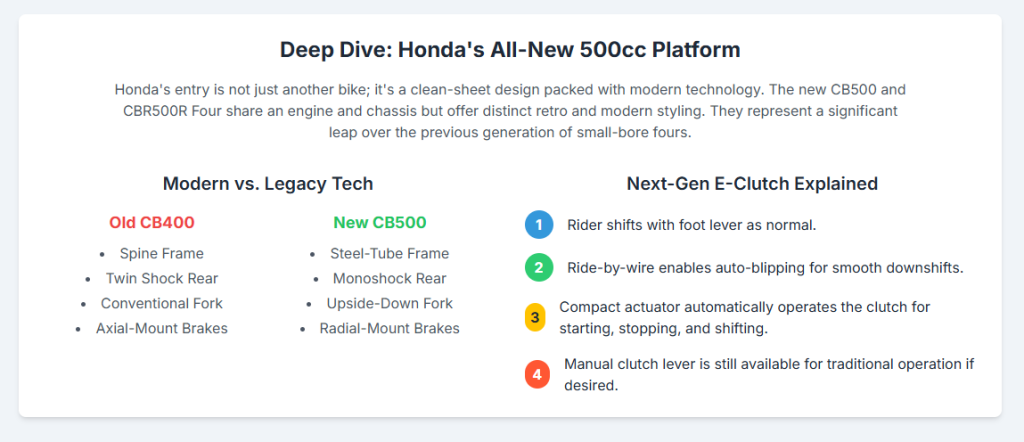This screenshot has height=442, width=1024.
Task: Click the Radial-Mount Brakes list item
Action: tap(389, 328)
